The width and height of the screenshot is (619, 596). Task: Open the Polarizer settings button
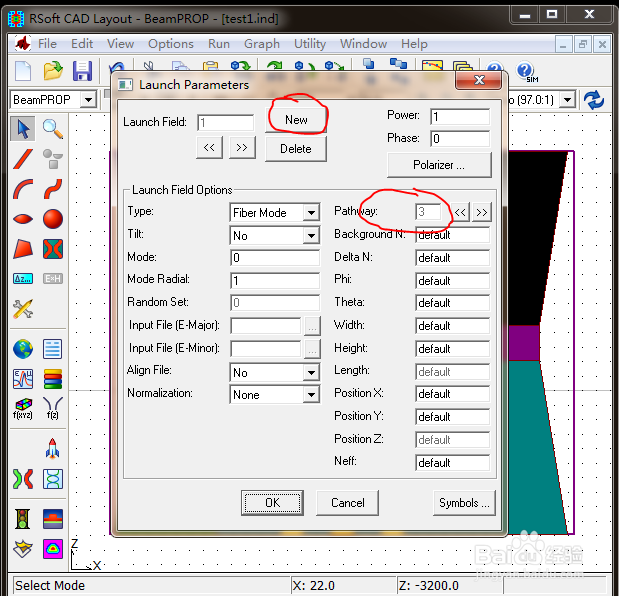tap(439, 165)
